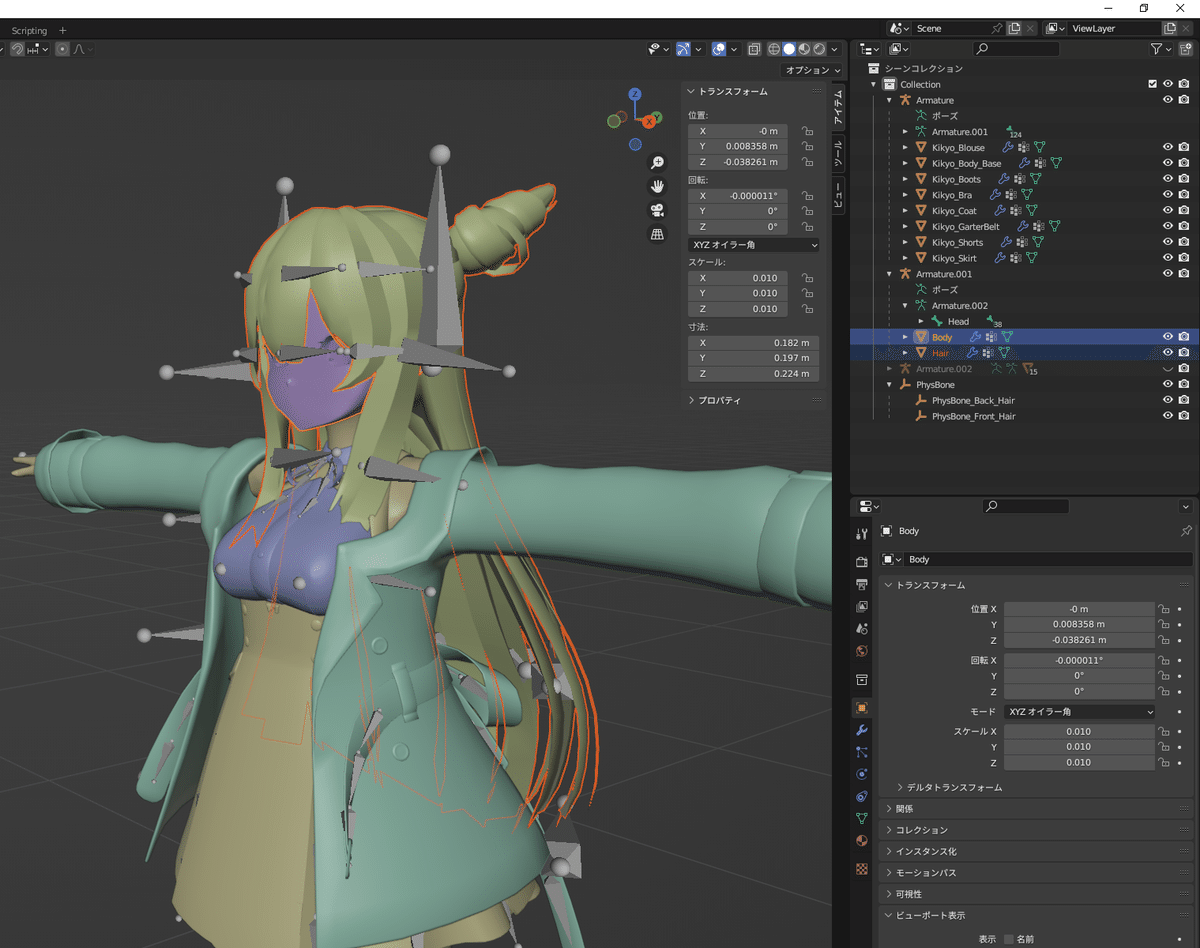Toggle proportional editing button

coord(62,48)
